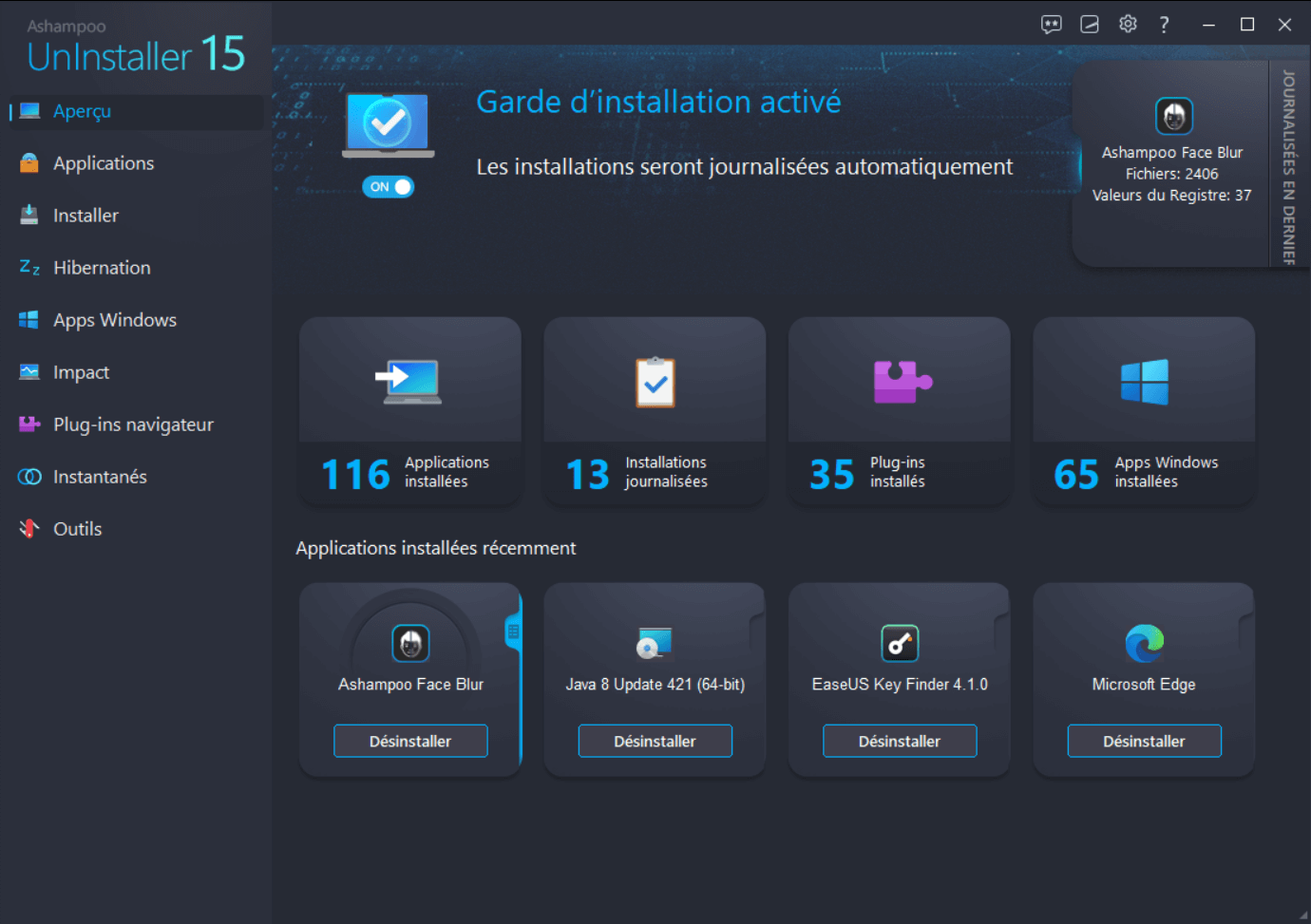The width and height of the screenshot is (1311, 924).
Task: Select the Impact sidebar item
Action: 135,372
